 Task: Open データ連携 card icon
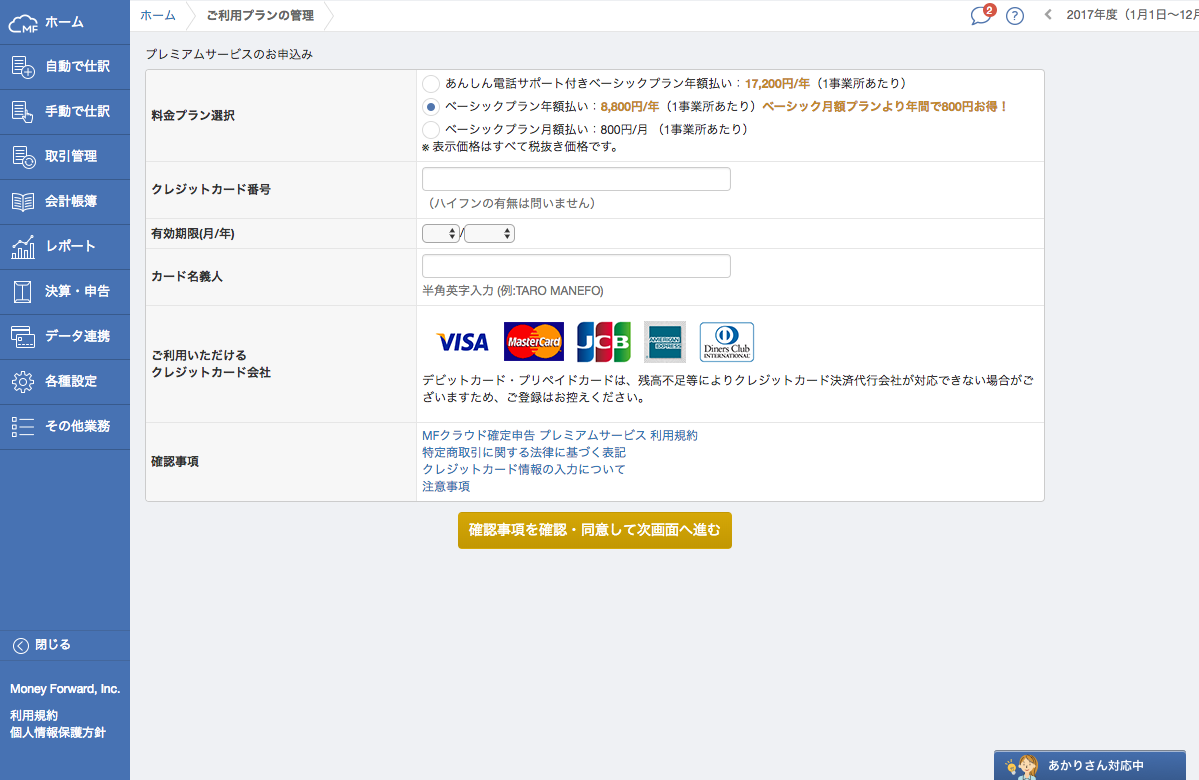coord(23,336)
